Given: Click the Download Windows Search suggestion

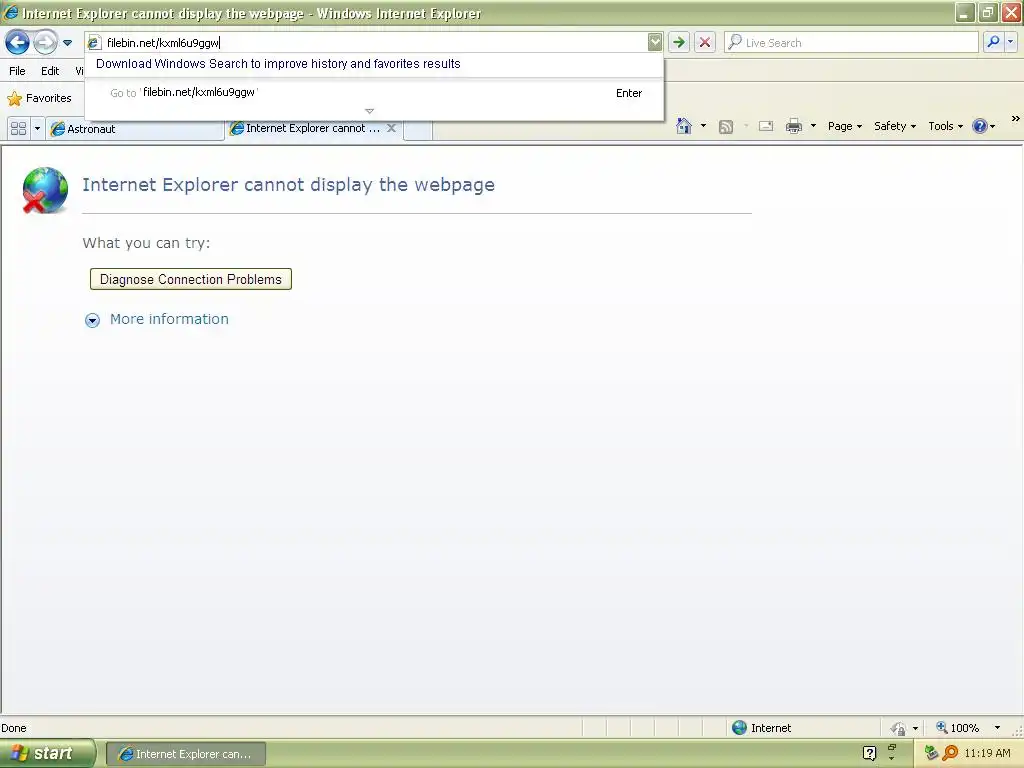Looking at the screenshot, I should (x=278, y=64).
